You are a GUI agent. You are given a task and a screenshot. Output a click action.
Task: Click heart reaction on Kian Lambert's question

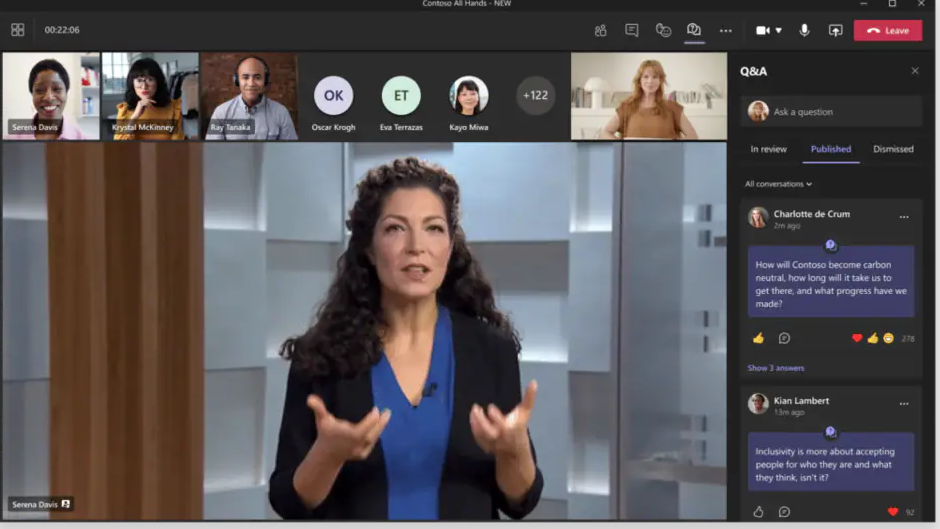893,512
